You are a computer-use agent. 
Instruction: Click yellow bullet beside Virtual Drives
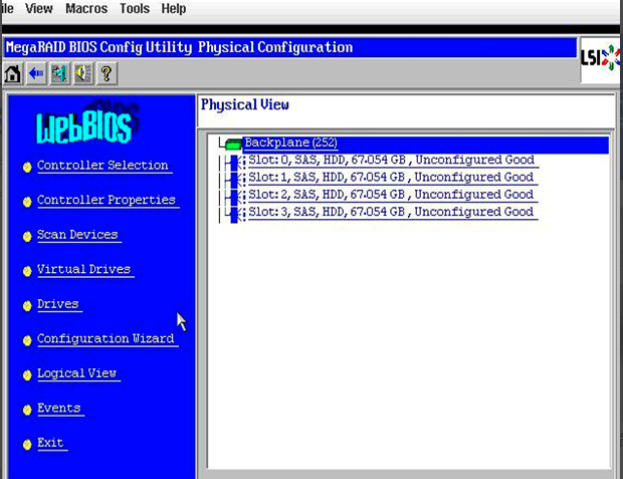(x=27, y=271)
